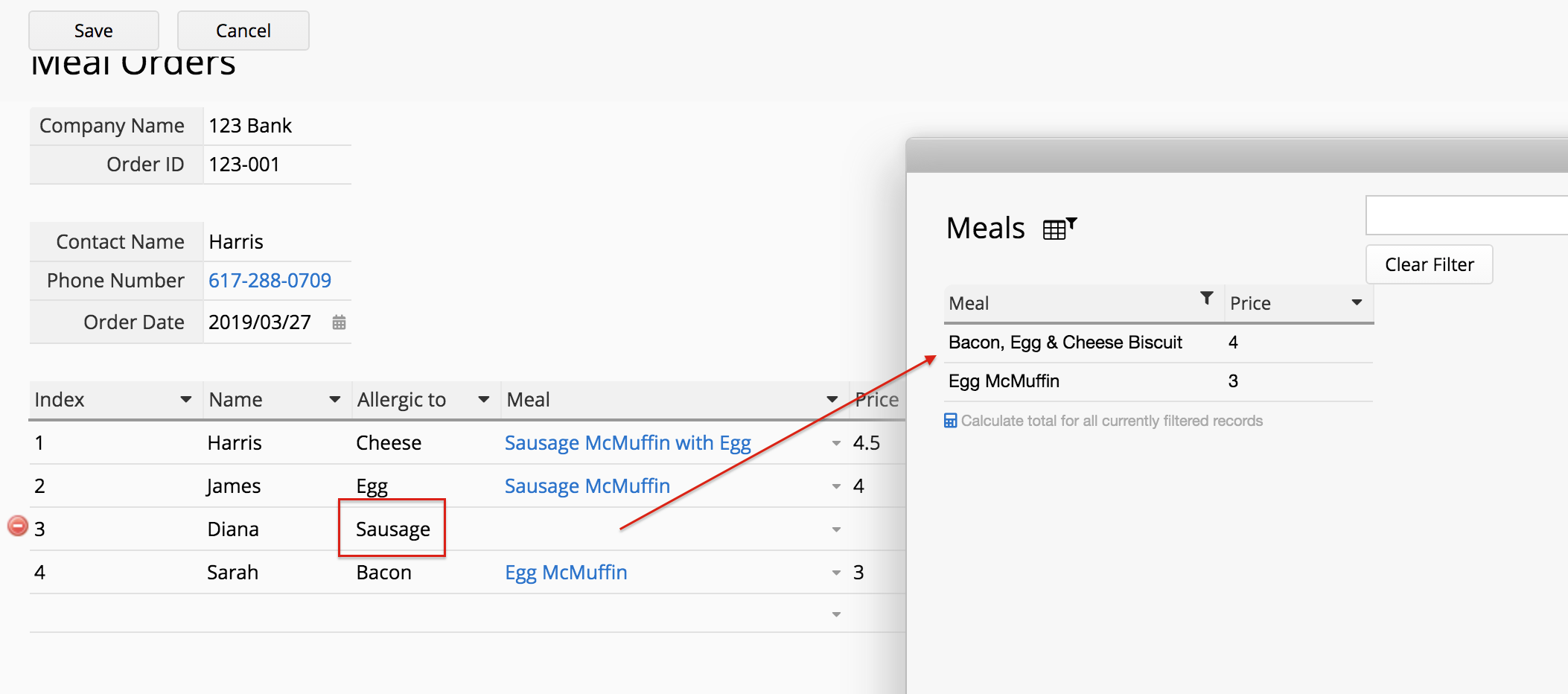
Task: Open the Name column dropdown arrow
Action: click(x=334, y=400)
